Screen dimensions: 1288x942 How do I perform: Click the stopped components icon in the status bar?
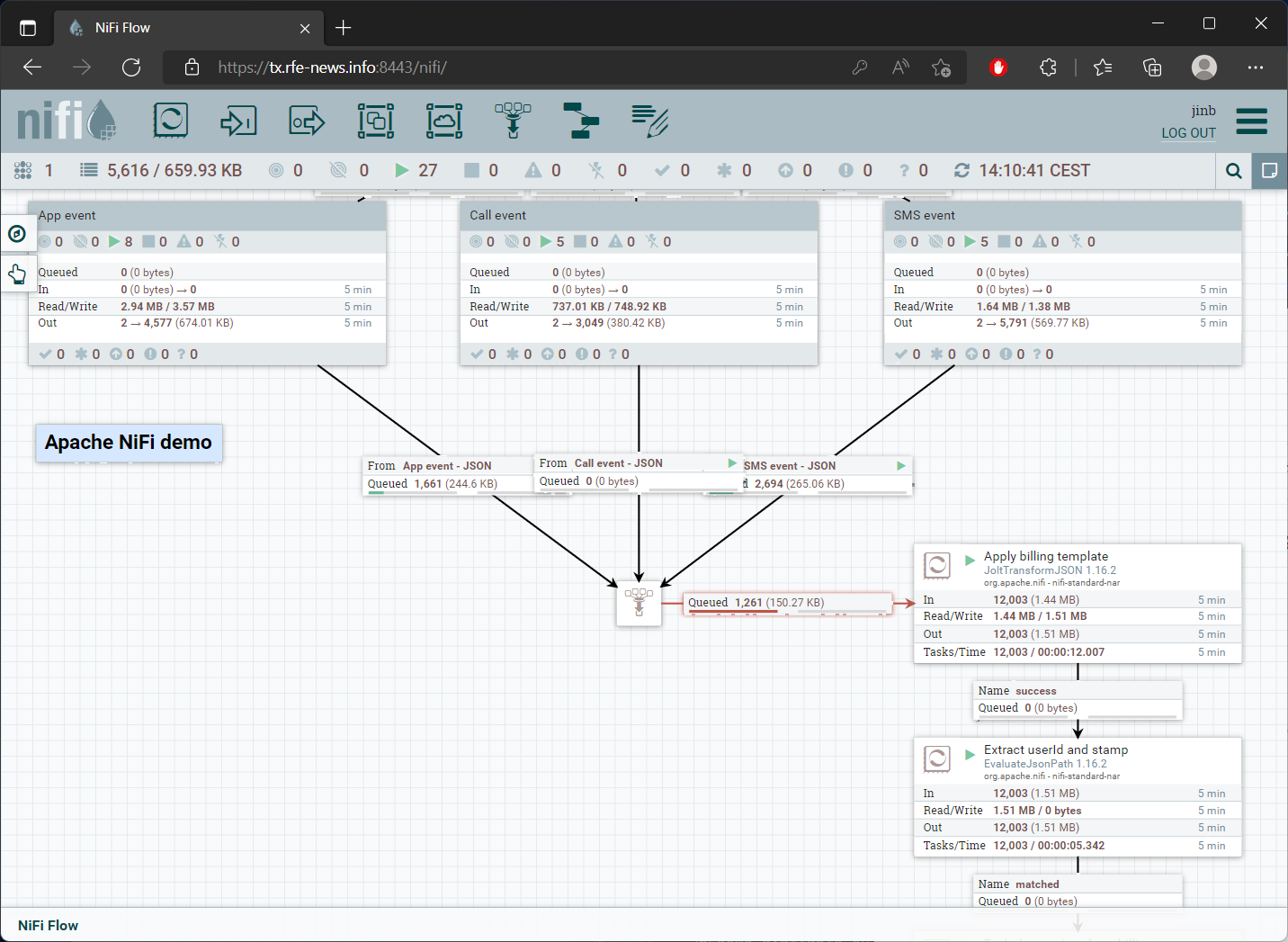click(471, 171)
